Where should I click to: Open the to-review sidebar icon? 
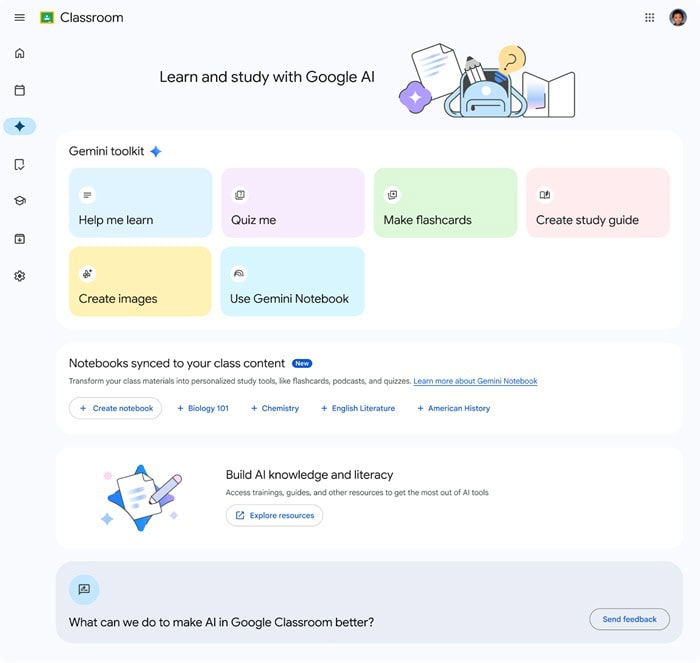click(x=20, y=164)
